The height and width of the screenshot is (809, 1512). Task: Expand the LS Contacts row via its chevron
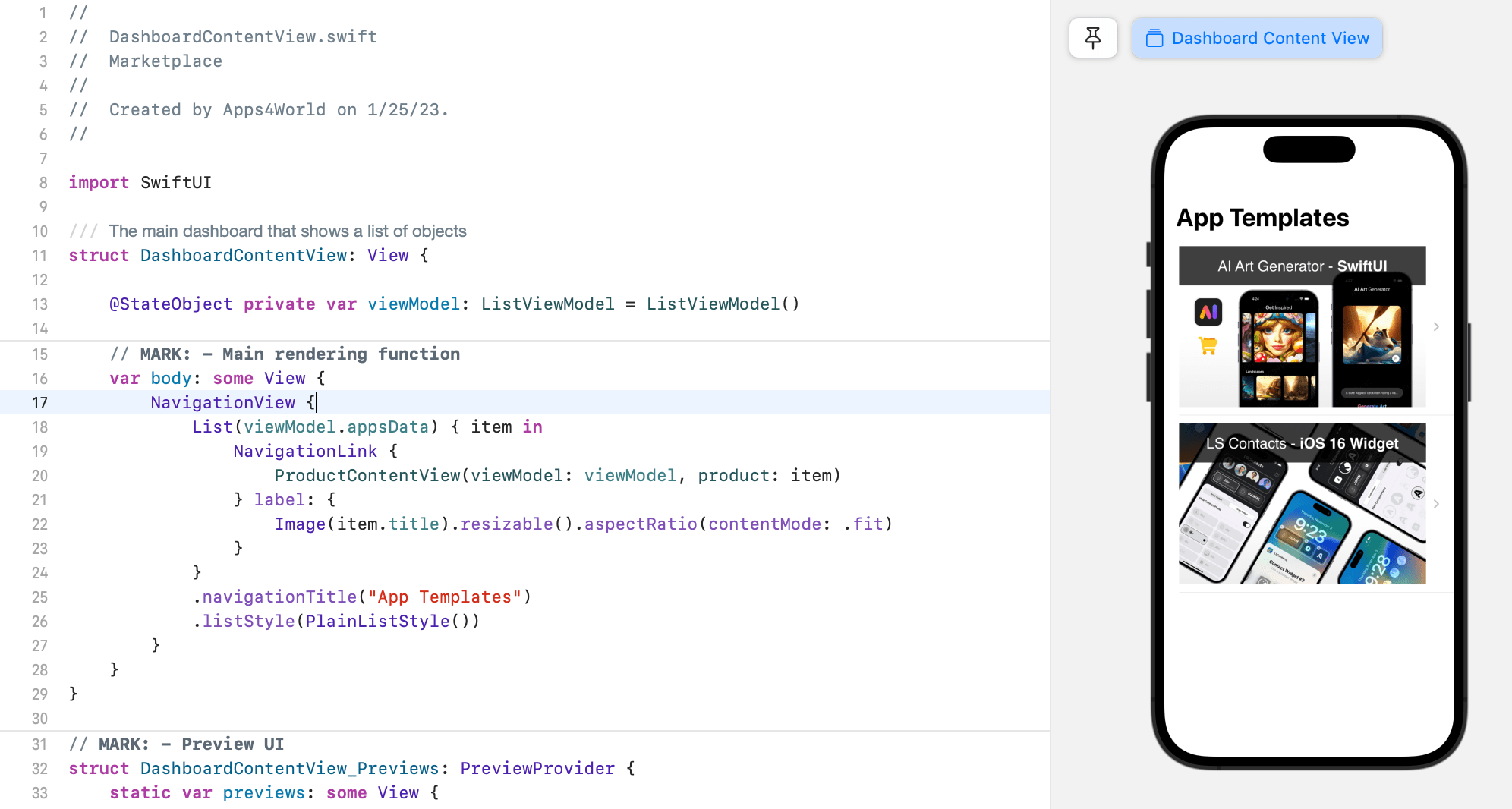point(1436,503)
